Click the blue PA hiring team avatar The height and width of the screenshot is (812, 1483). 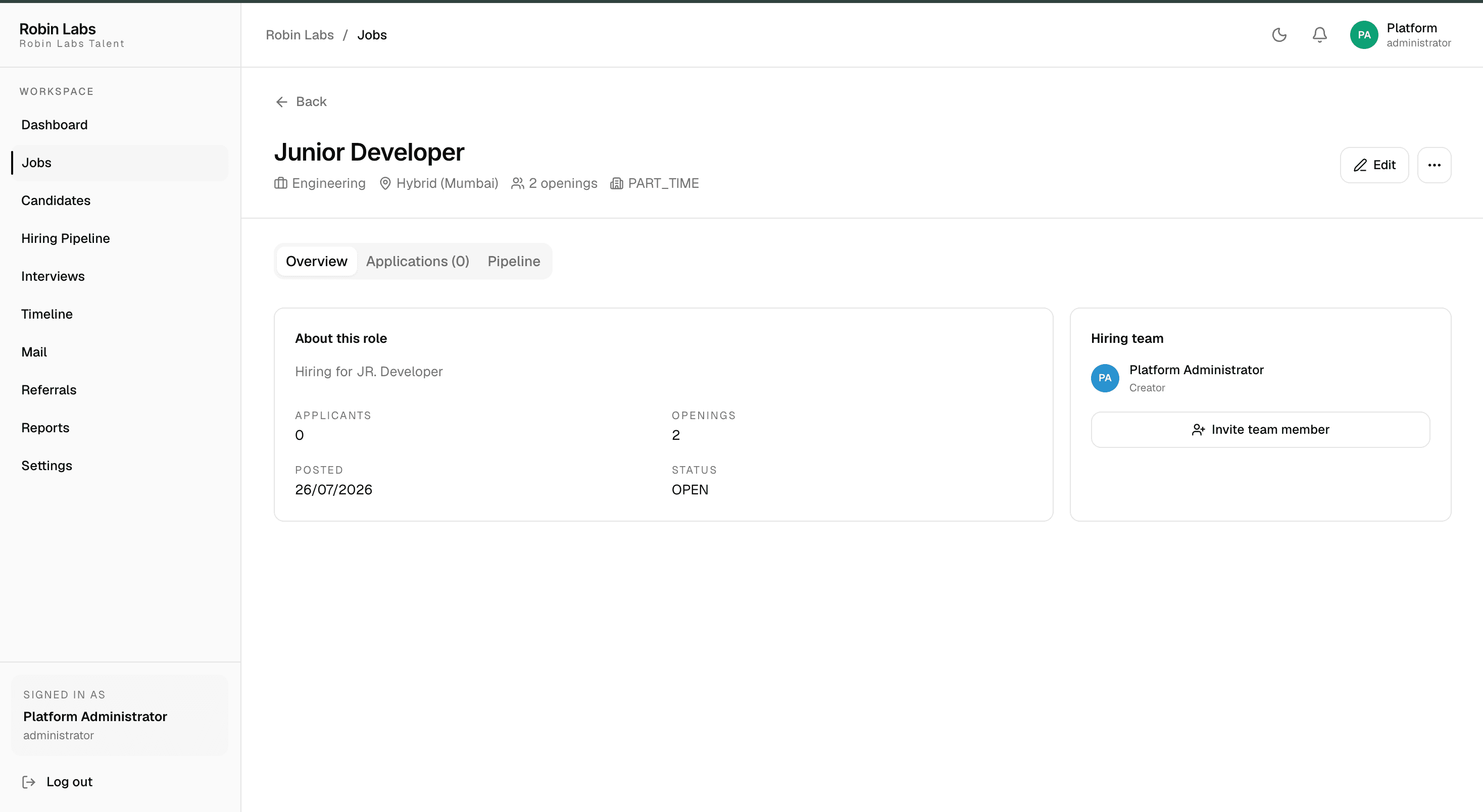point(1105,378)
